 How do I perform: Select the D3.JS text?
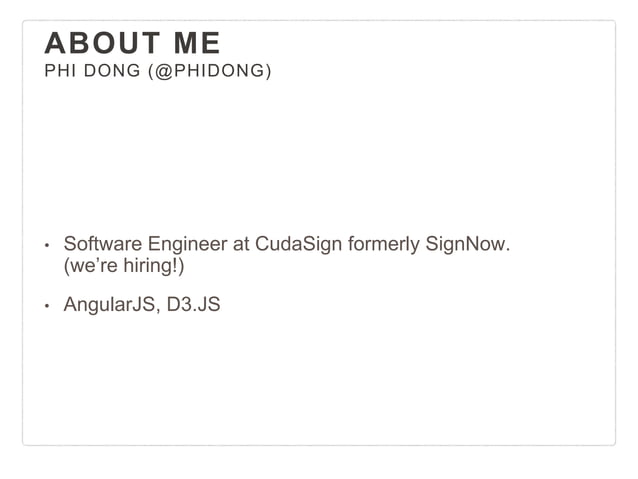194,304
